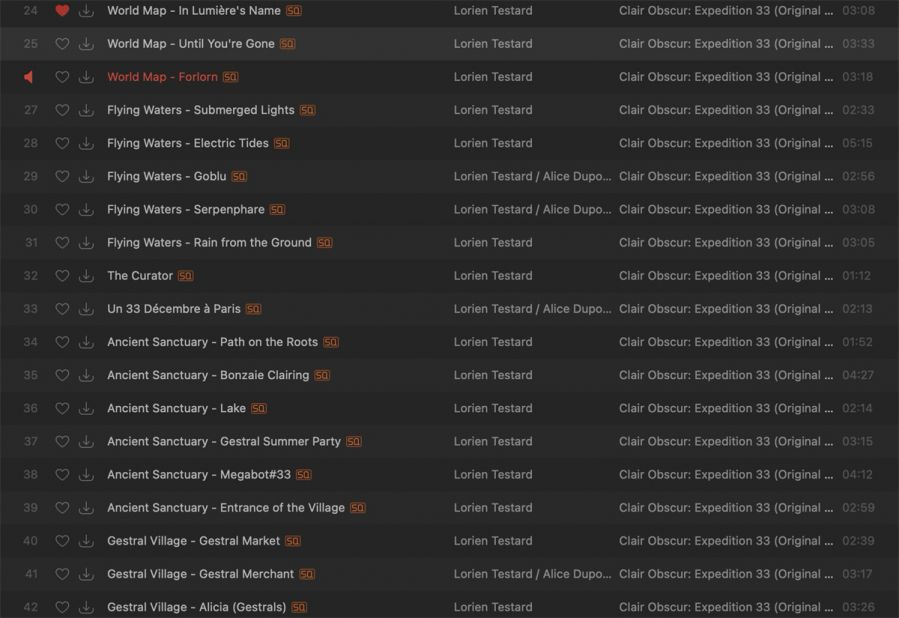
Task: Select track Ancient Sanctuary - Megabot#33
Action: 199,475
